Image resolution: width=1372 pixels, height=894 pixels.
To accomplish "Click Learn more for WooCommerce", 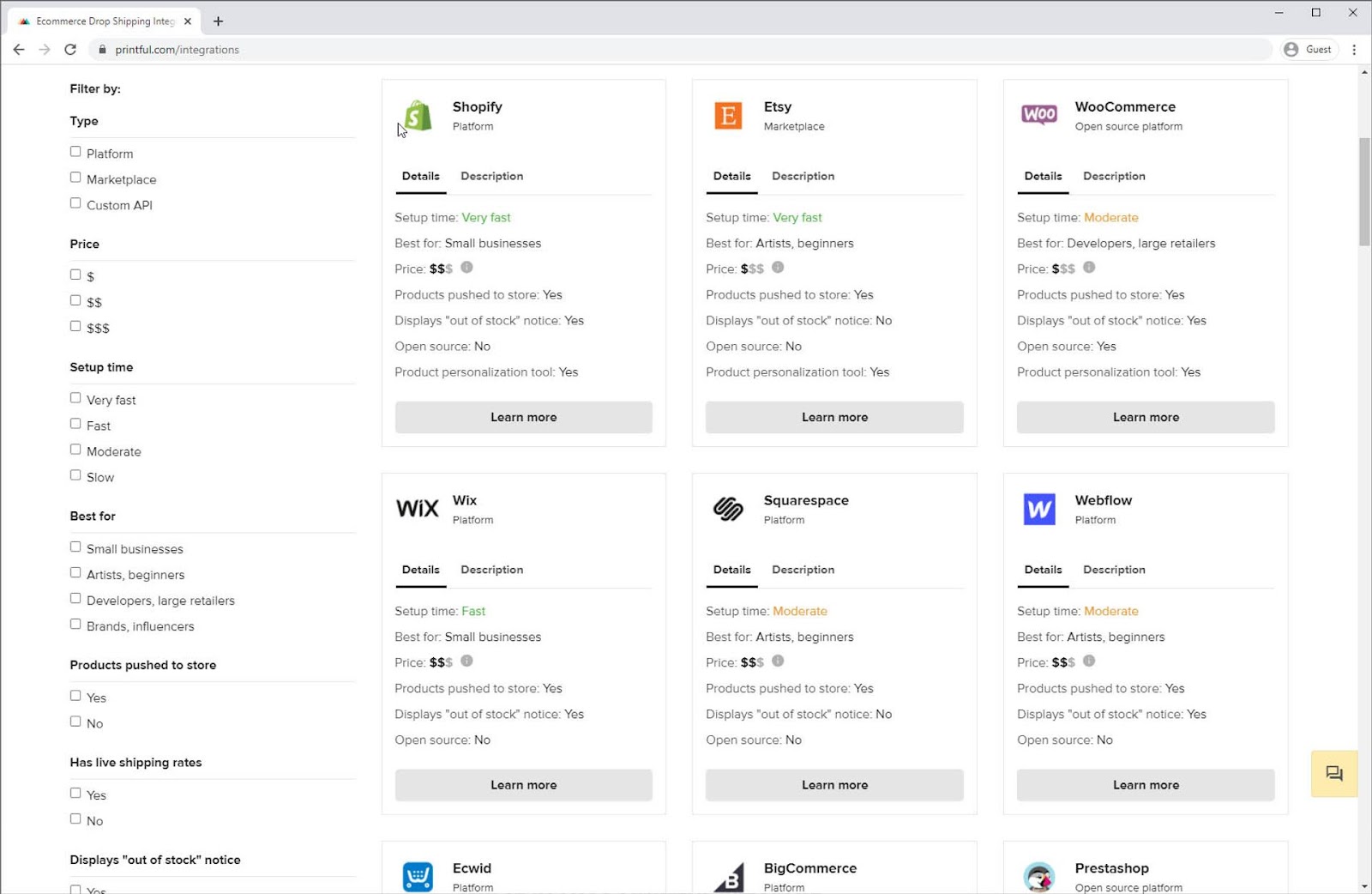I will [x=1146, y=417].
